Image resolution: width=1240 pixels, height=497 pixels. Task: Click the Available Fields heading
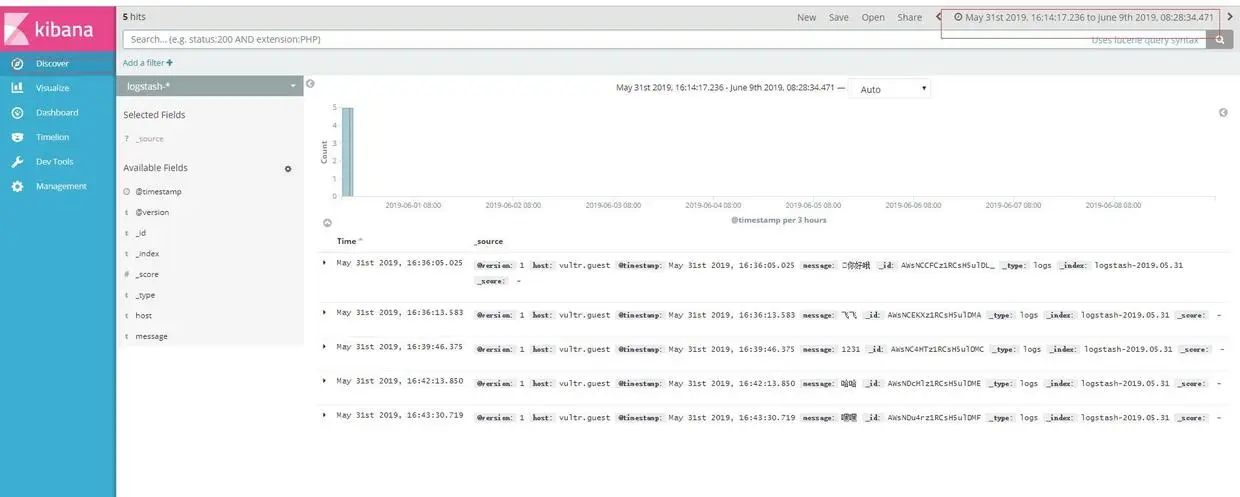(x=155, y=168)
